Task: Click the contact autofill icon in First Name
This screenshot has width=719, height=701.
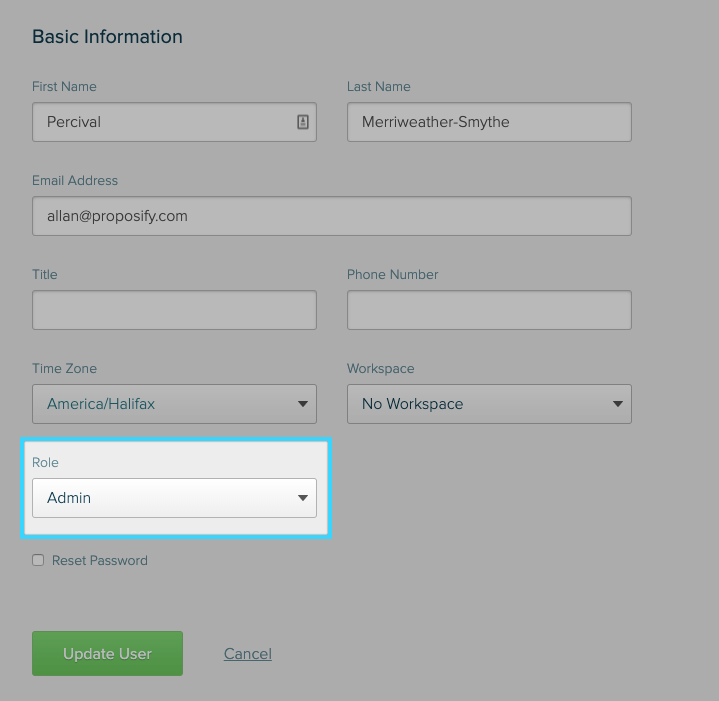Action: [303, 122]
